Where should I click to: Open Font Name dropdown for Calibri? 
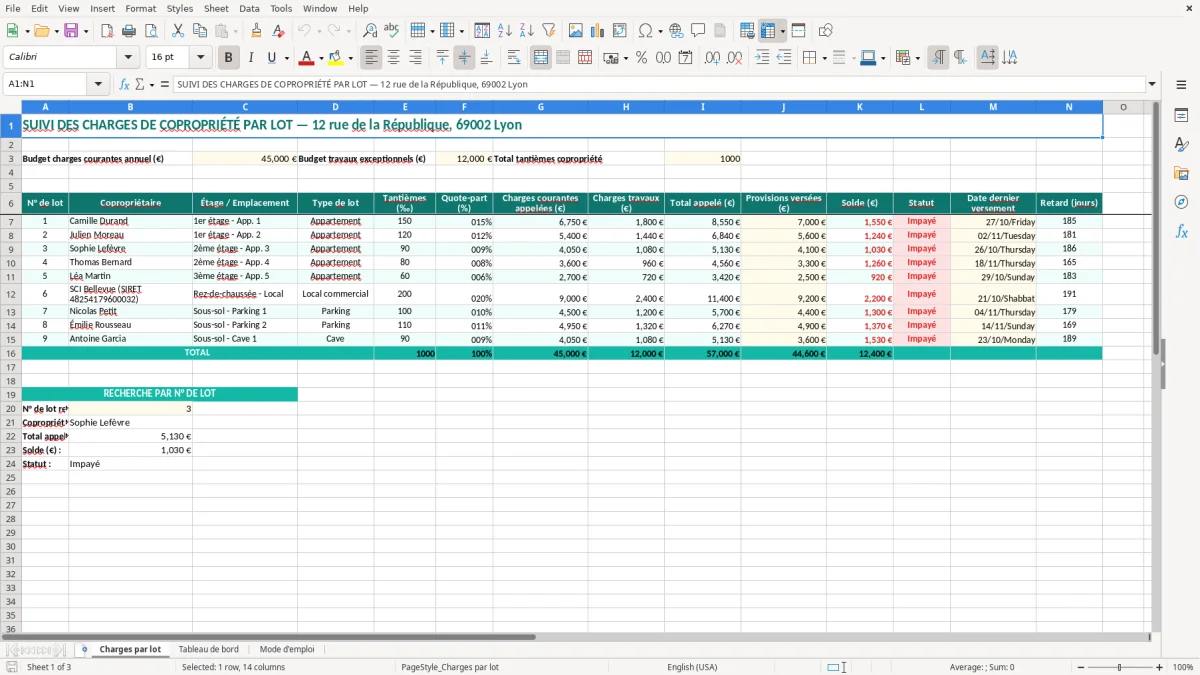click(128, 58)
